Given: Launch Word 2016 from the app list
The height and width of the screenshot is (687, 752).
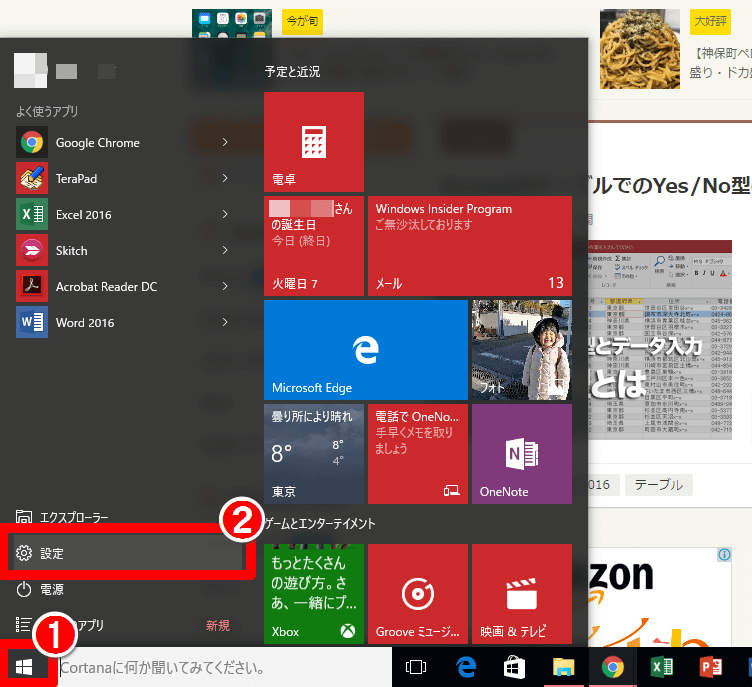Looking at the screenshot, I should [125, 322].
